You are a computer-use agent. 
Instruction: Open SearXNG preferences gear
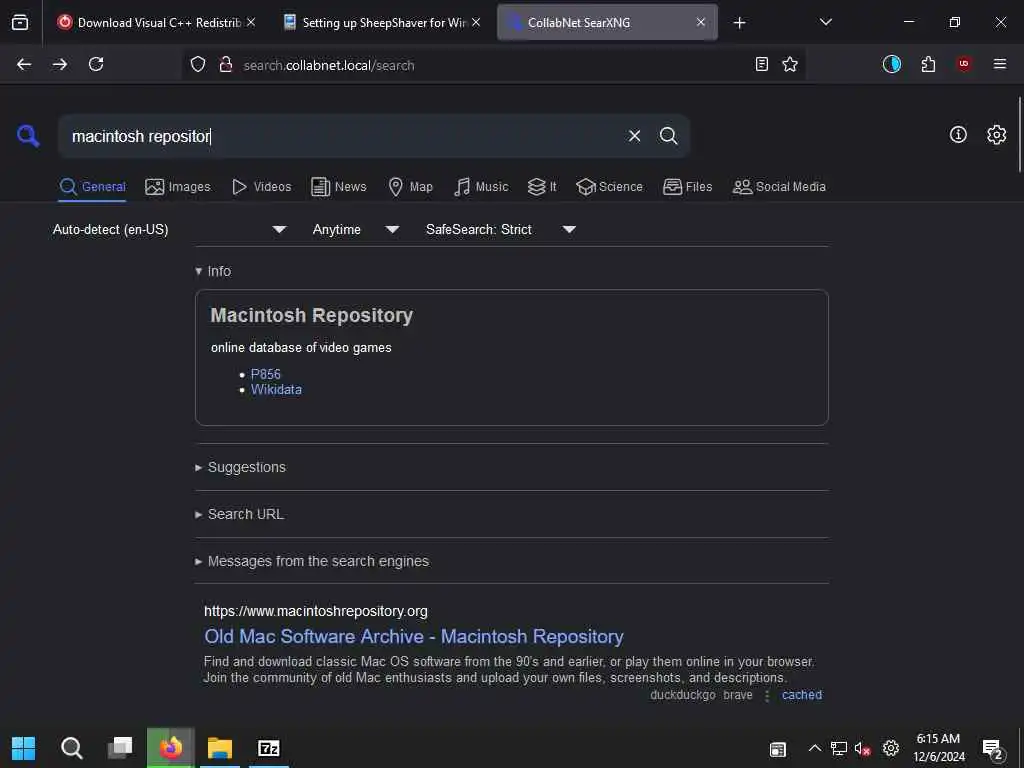click(996, 135)
